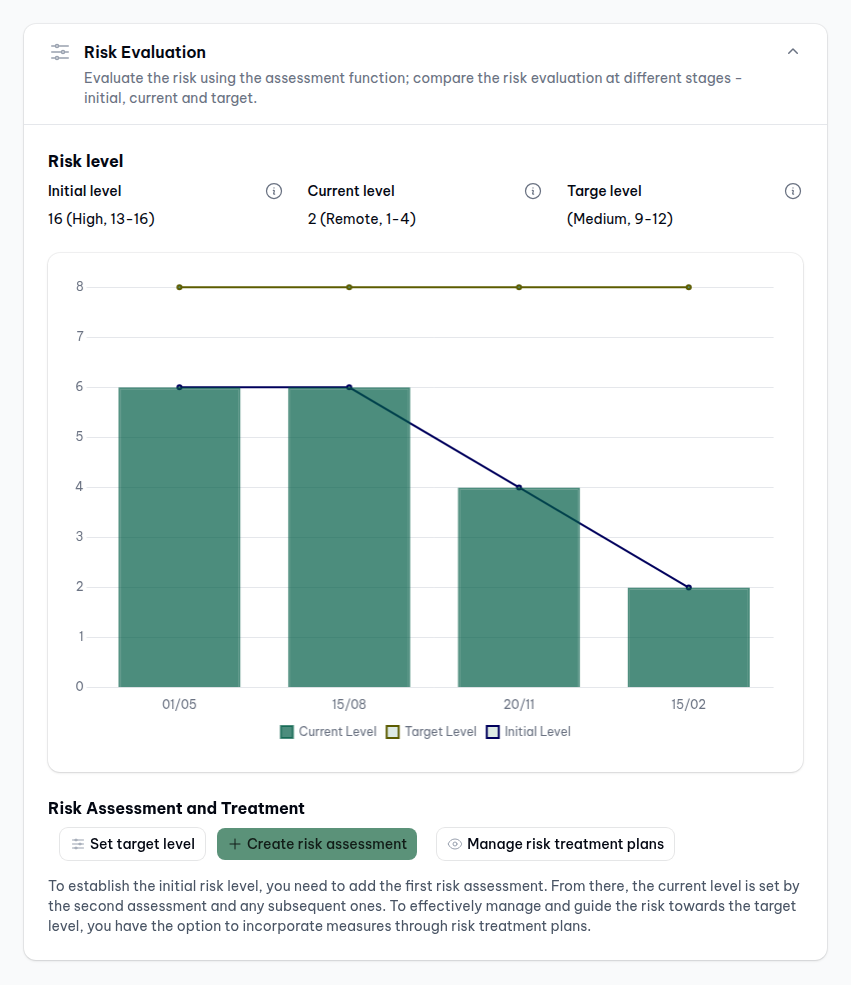The width and height of the screenshot is (851, 985).
Task: Click the Manage risk treatment plans button
Action: click(x=555, y=844)
